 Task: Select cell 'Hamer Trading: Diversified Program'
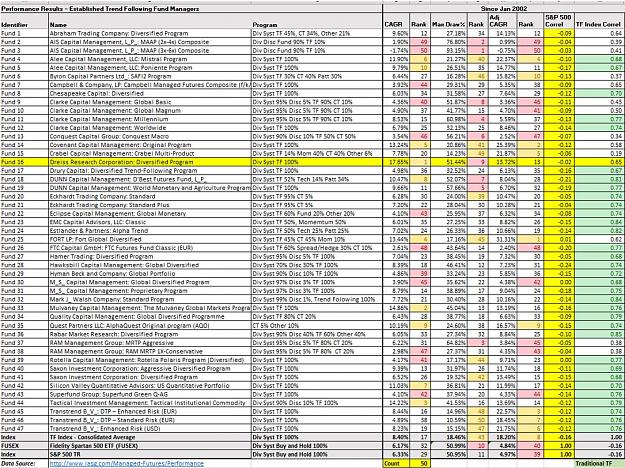coord(150,257)
